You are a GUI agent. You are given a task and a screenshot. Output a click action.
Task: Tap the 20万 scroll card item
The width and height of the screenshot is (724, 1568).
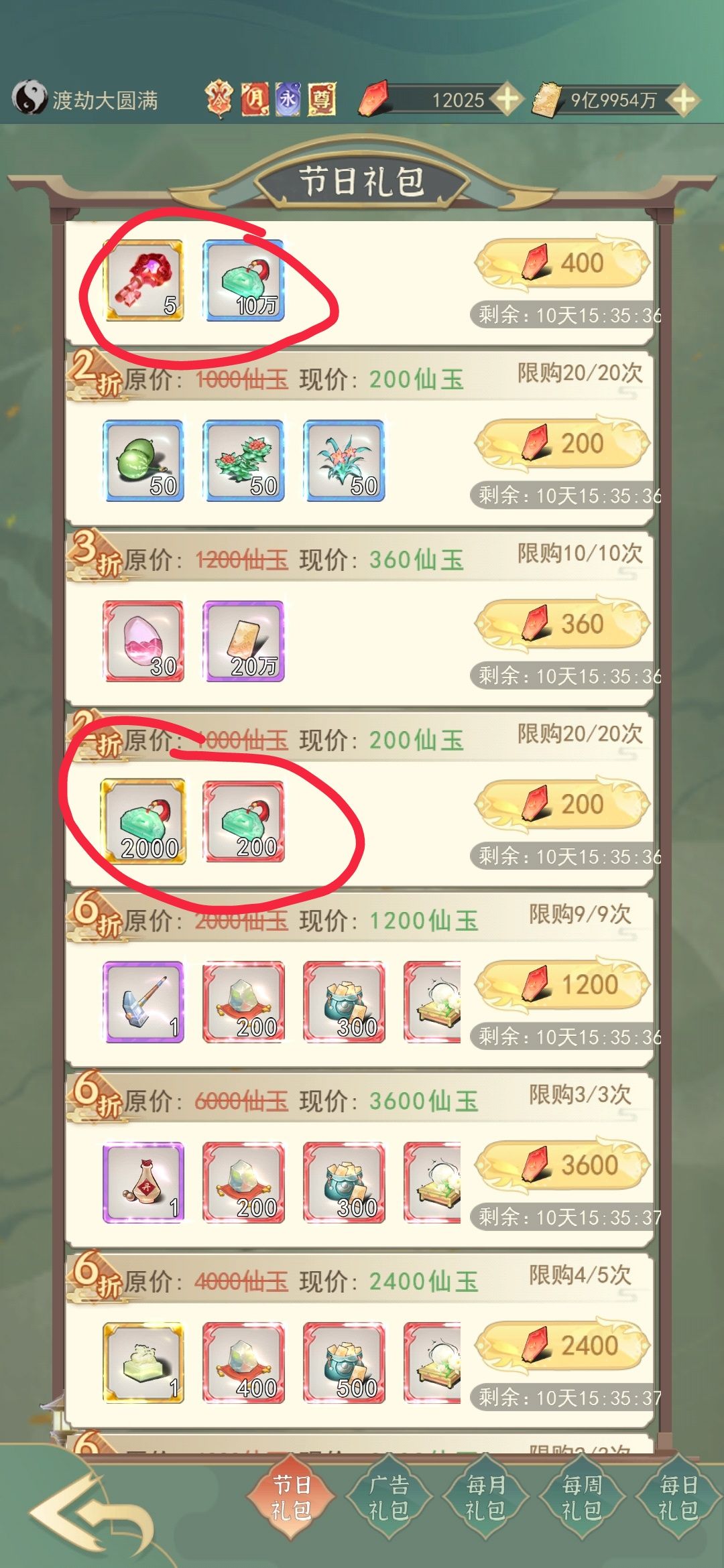244,641
